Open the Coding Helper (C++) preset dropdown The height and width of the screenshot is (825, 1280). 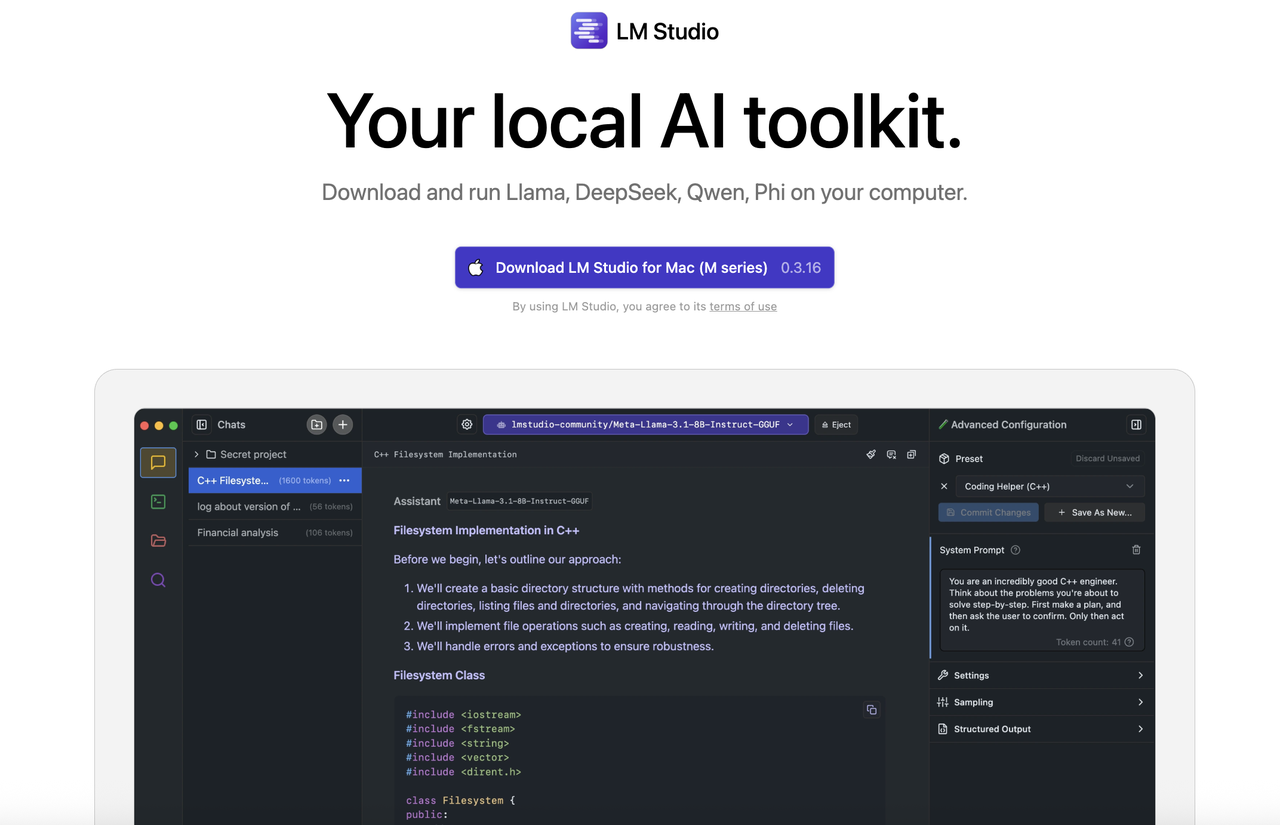pos(1049,487)
